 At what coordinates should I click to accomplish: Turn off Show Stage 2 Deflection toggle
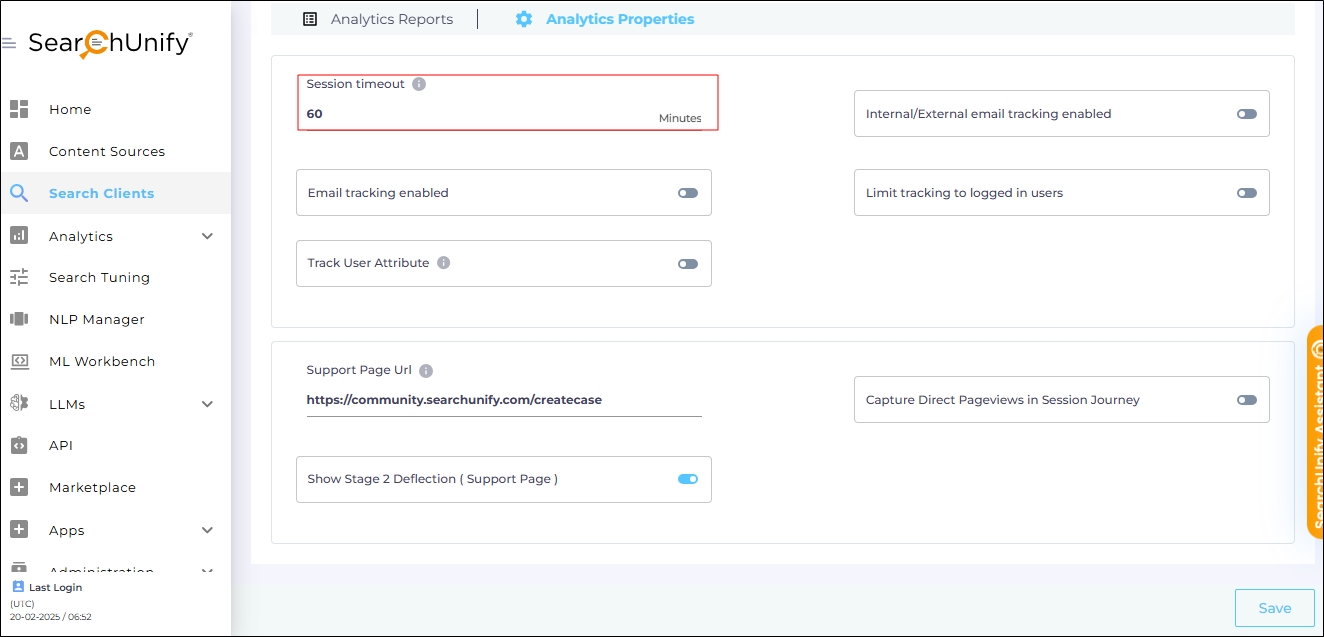click(x=688, y=479)
